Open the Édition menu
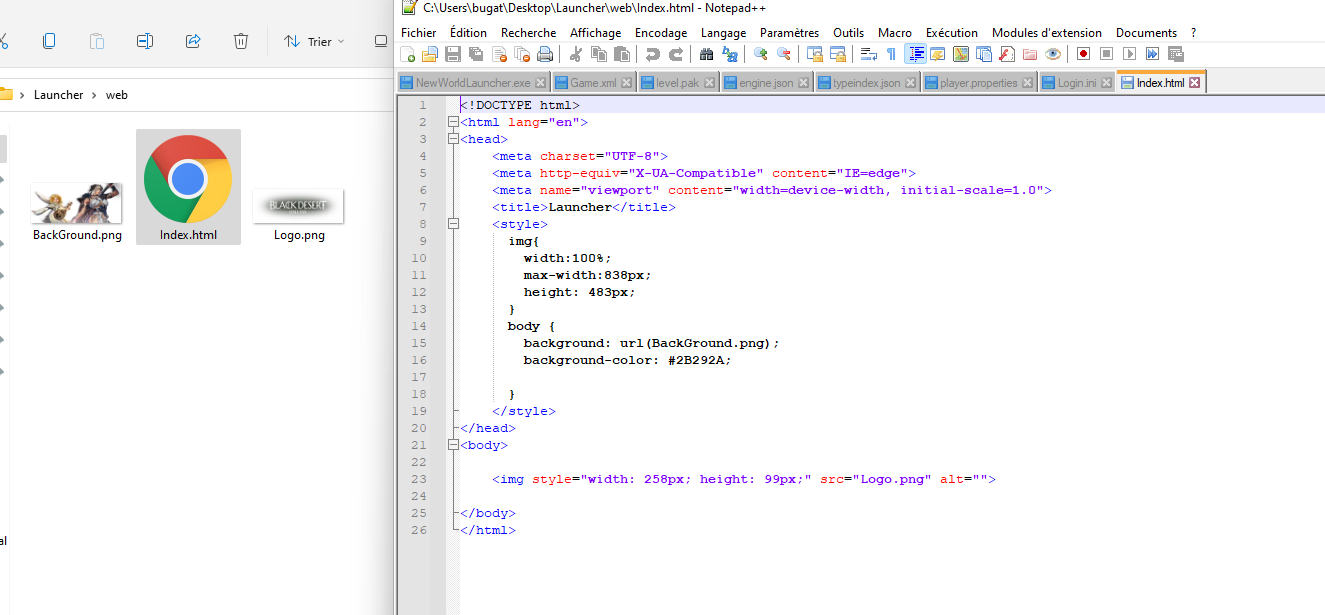 pyautogui.click(x=469, y=33)
